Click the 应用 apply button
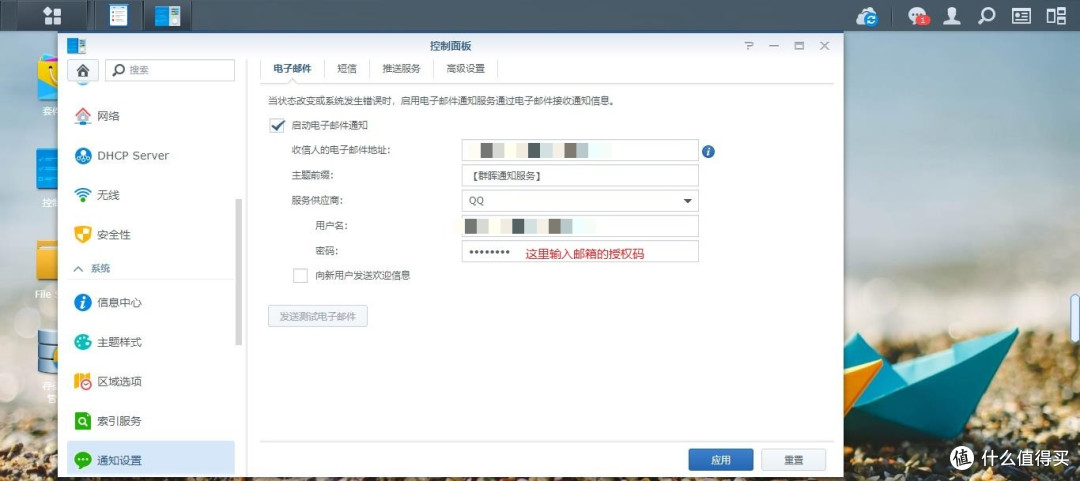This screenshot has height=481, width=1080. [x=720, y=460]
